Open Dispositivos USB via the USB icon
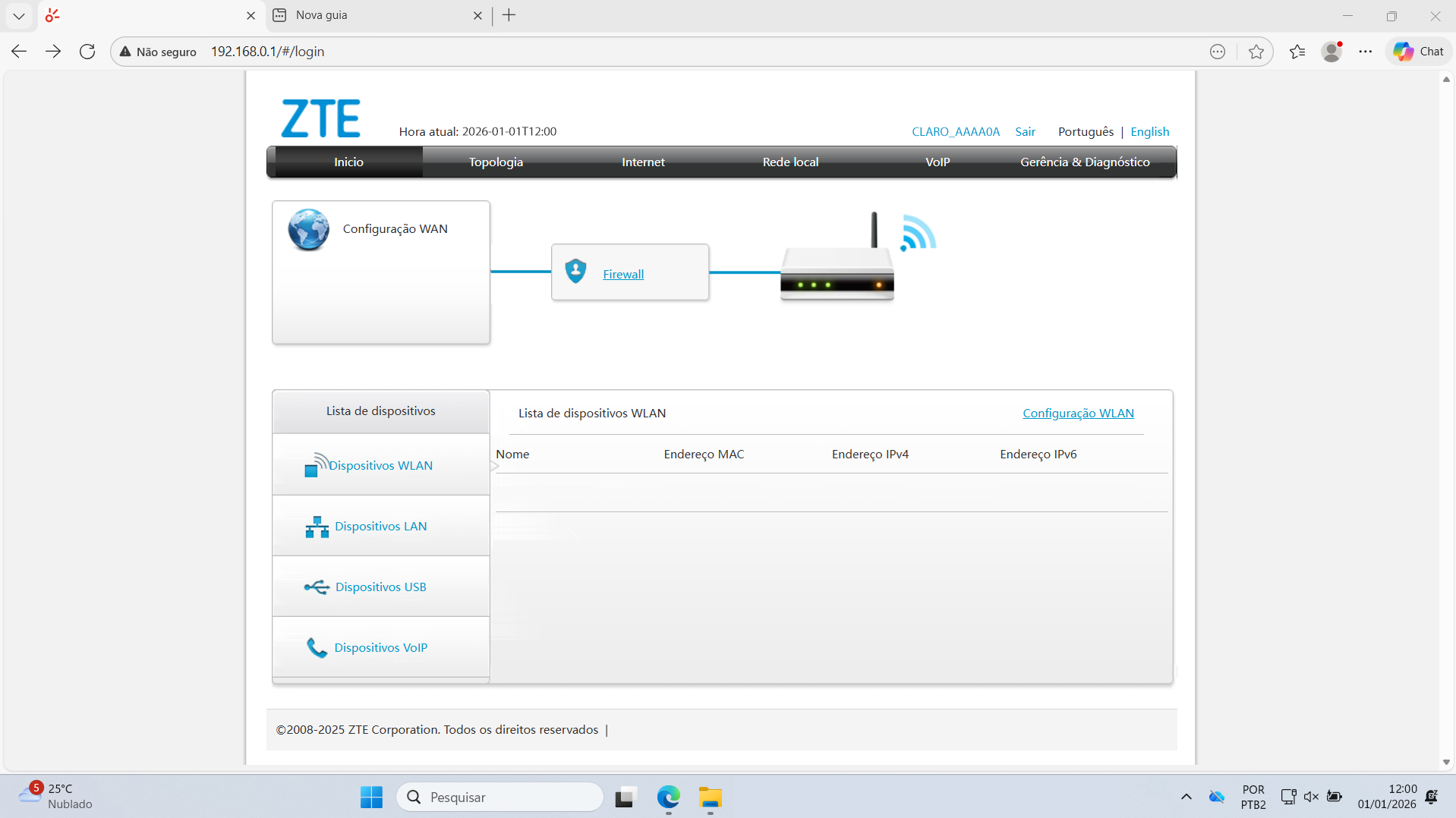The height and width of the screenshot is (818, 1456). tap(317, 586)
